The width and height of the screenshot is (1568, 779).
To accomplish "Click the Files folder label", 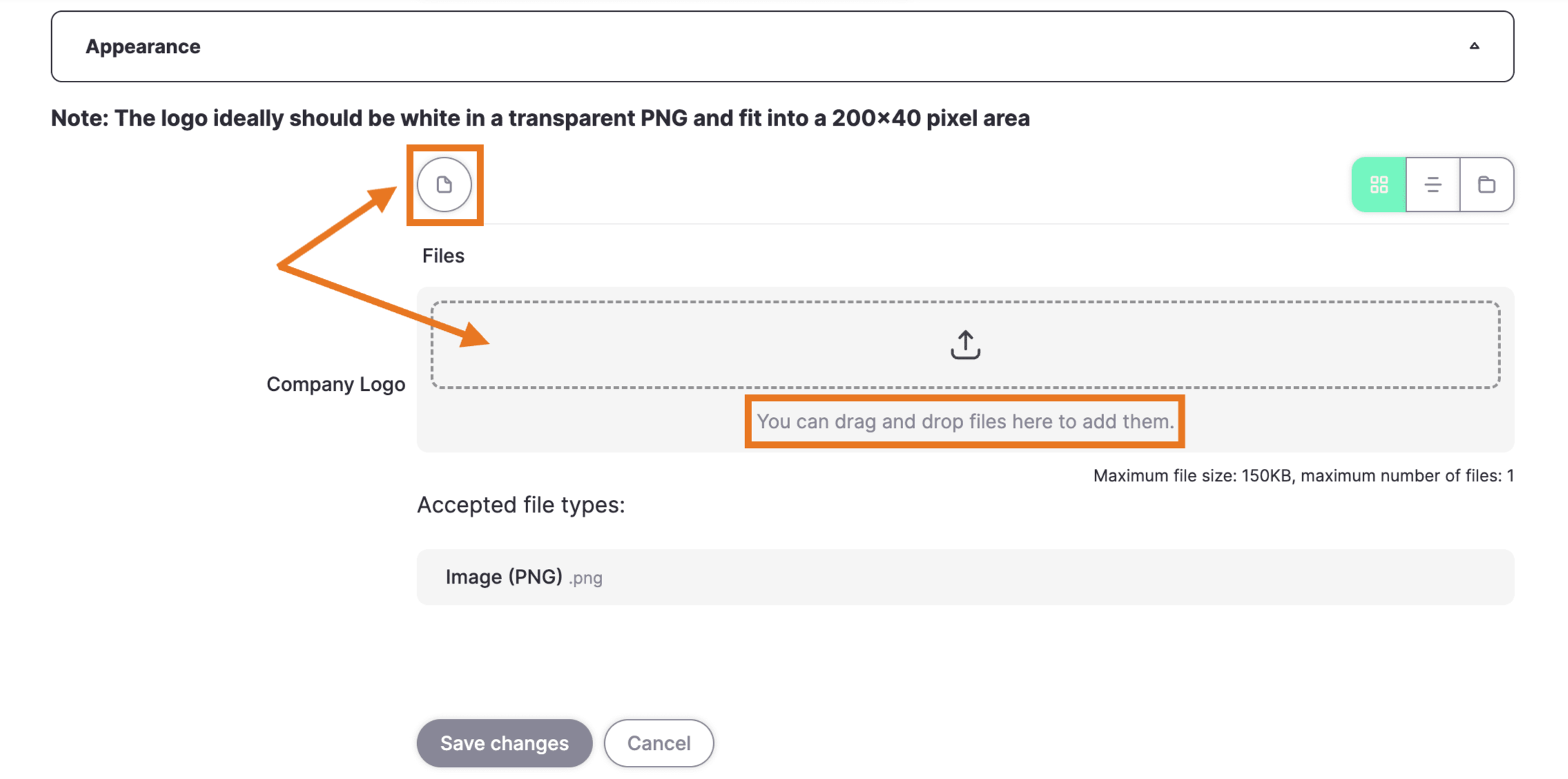I will 443,256.
